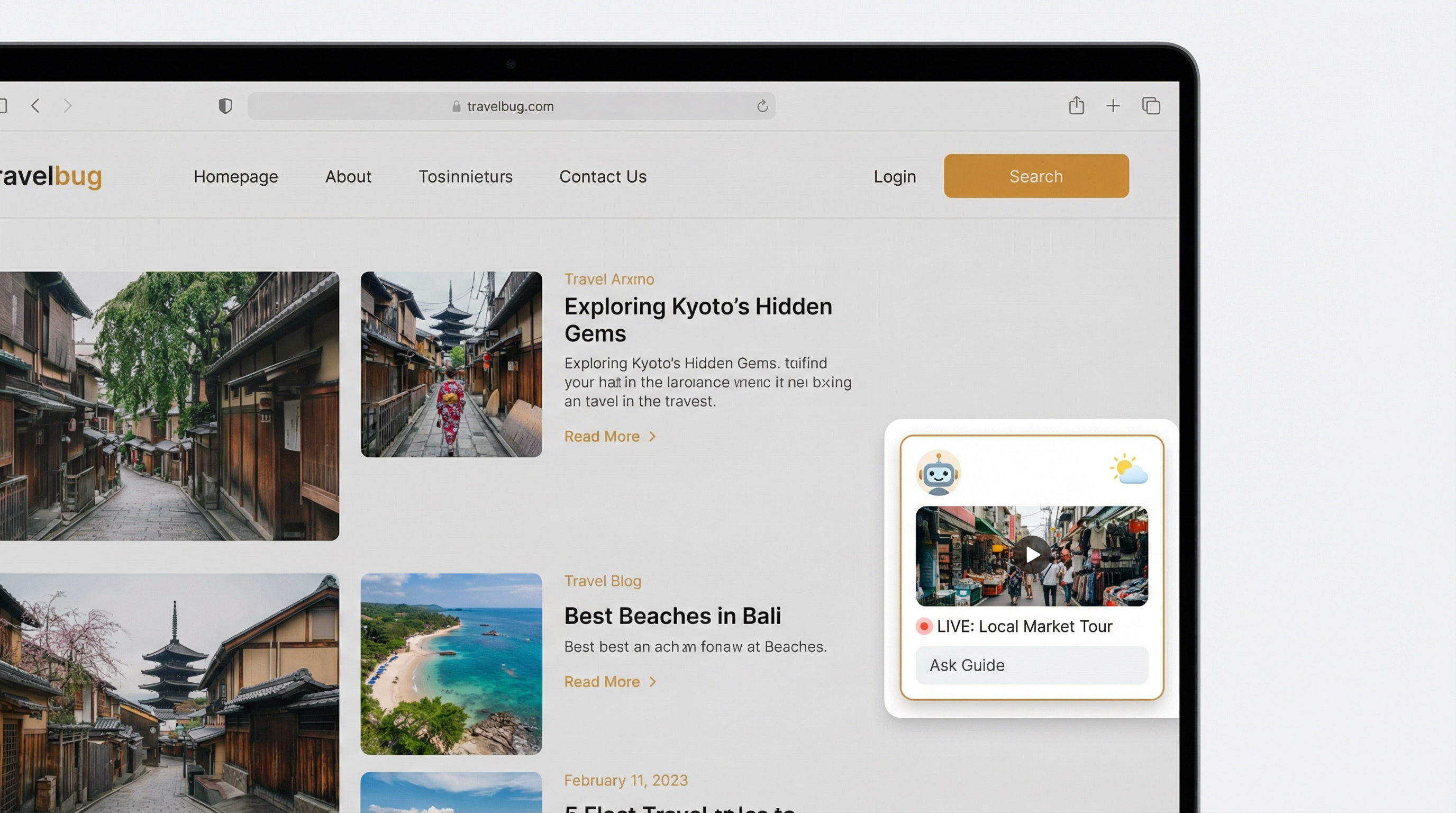
Task: Go to the About page
Action: pos(348,176)
